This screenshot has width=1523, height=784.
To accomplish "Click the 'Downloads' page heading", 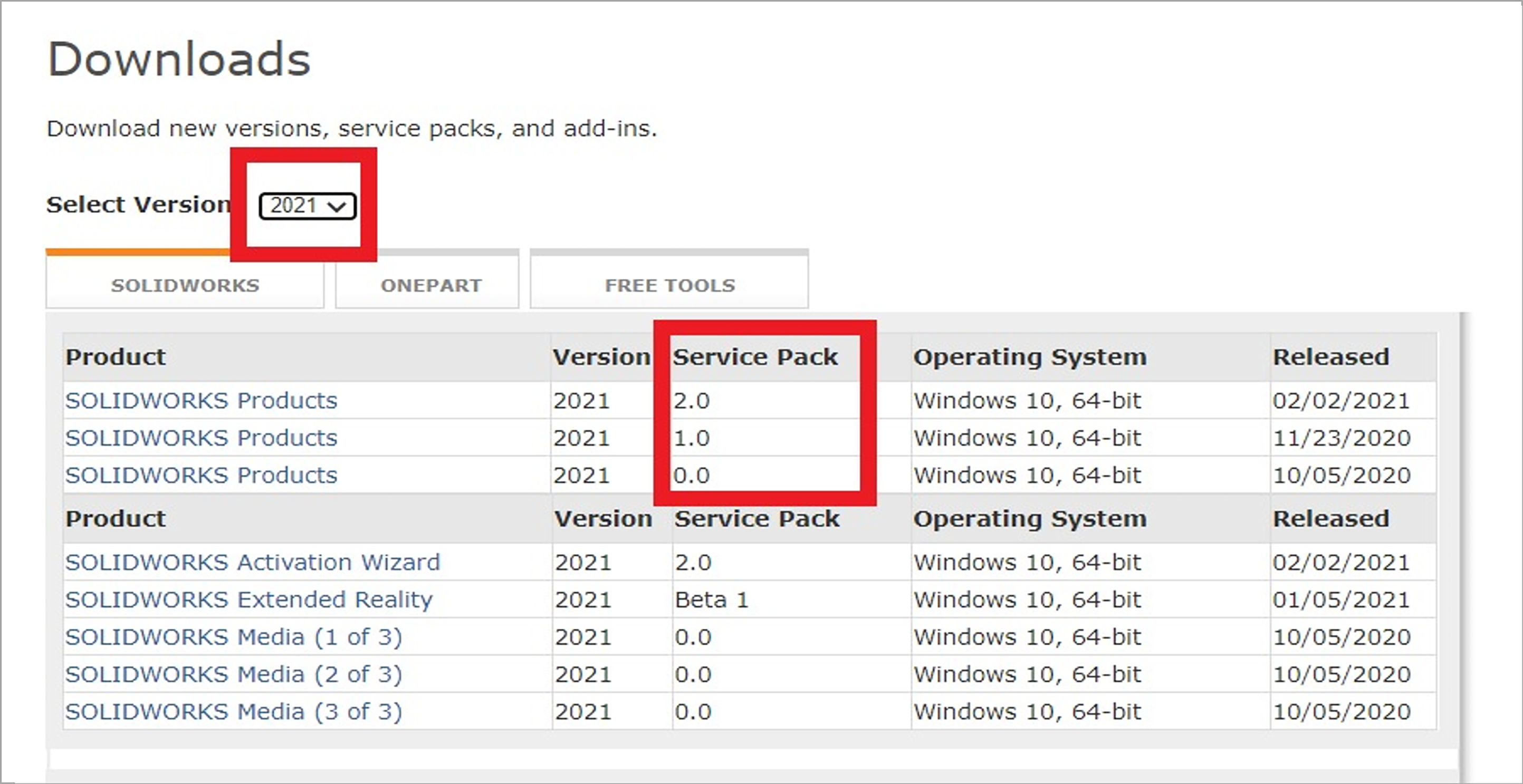I will tap(178, 59).
